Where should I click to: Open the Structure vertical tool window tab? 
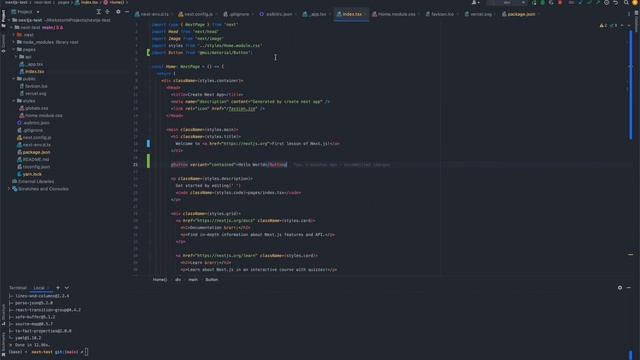tap(3, 314)
